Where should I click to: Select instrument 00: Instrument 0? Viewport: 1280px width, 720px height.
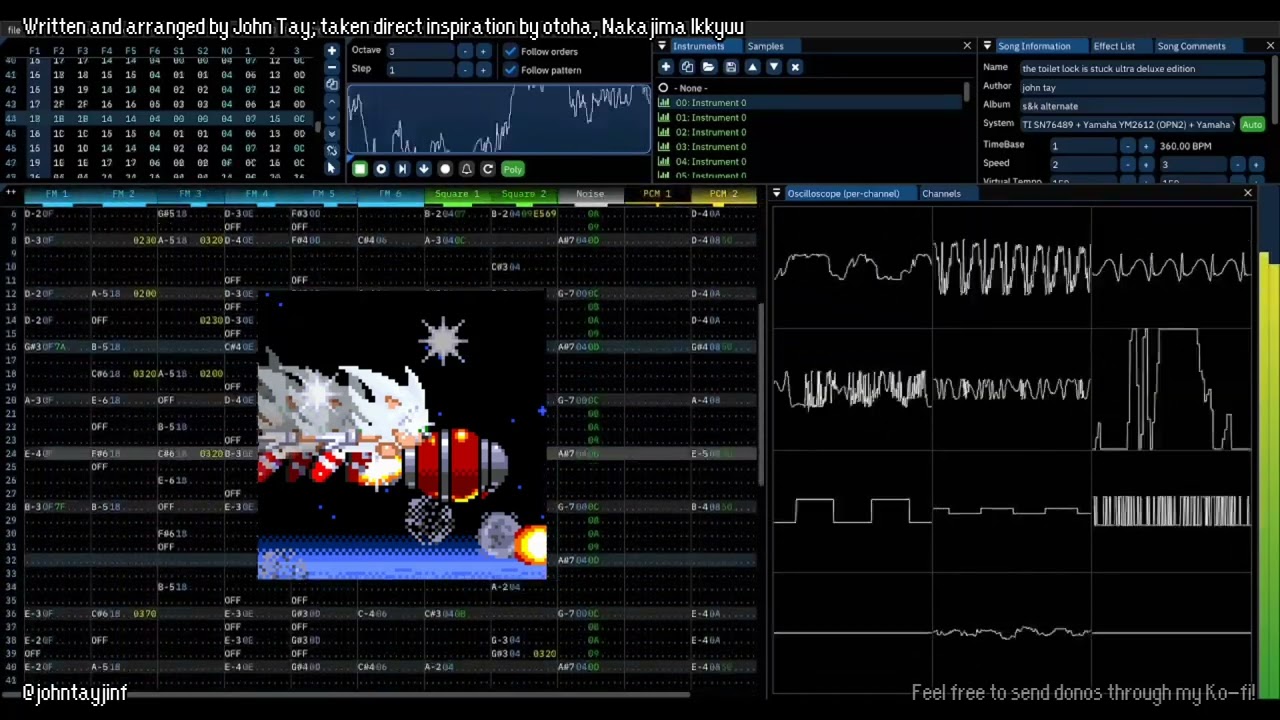[810, 103]
